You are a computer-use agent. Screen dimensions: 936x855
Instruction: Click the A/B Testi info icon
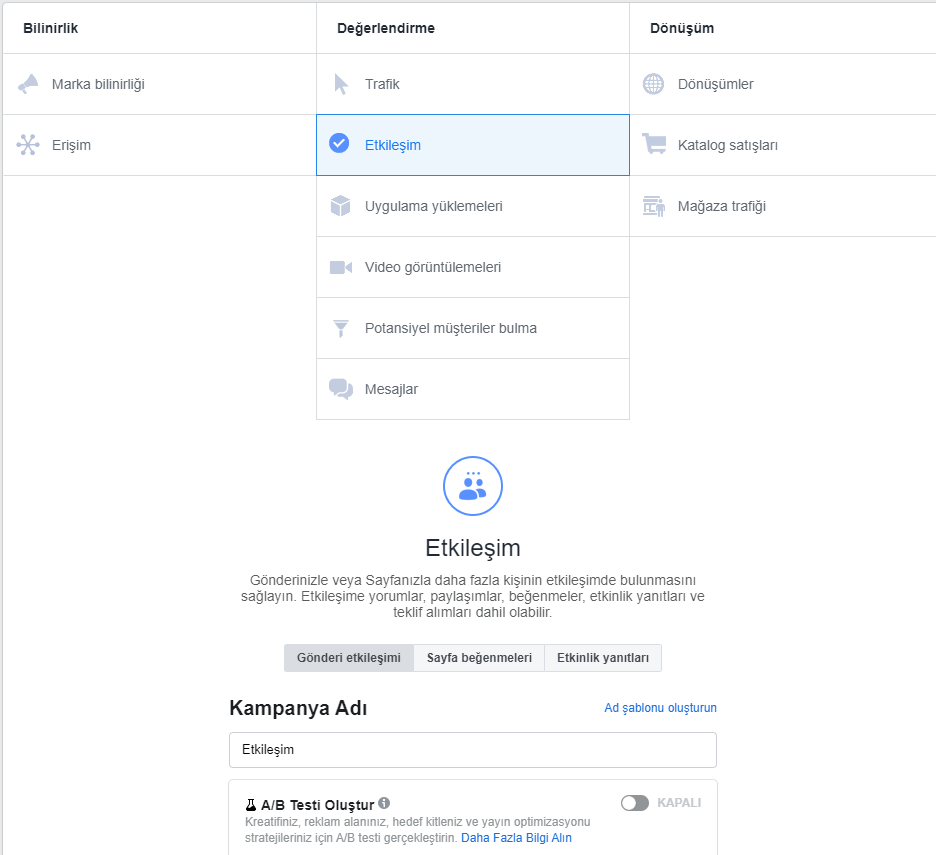pyautogui.click(x=384, y=803)
